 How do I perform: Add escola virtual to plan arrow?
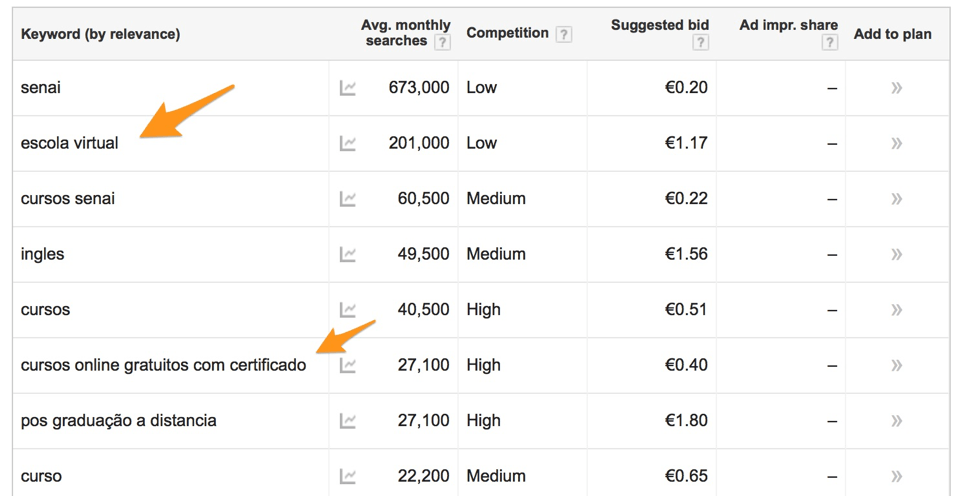point(896,143)
